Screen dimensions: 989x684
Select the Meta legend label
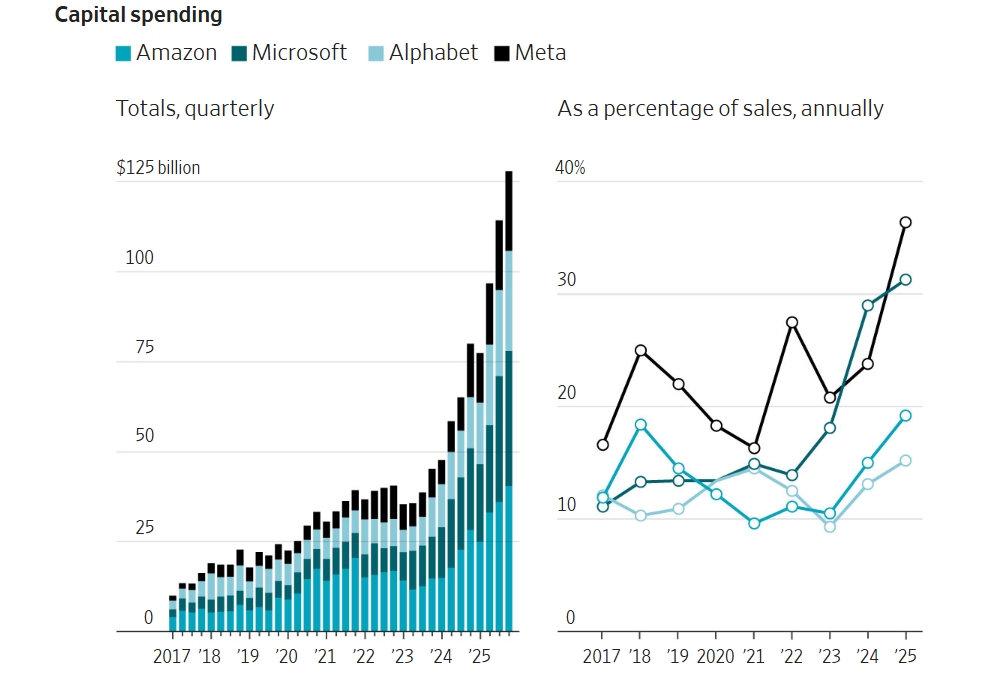pyautogui.click(x=540, y=53)
